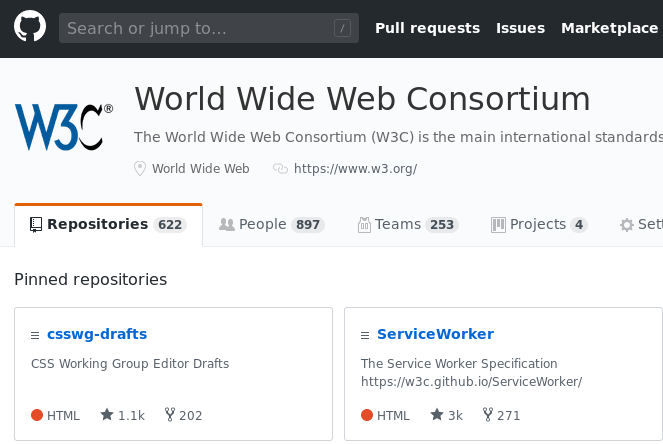This screenshot has height=444, width=663.
Task: Open Pull requests in top navigation
Action: (x=427, y=28)
